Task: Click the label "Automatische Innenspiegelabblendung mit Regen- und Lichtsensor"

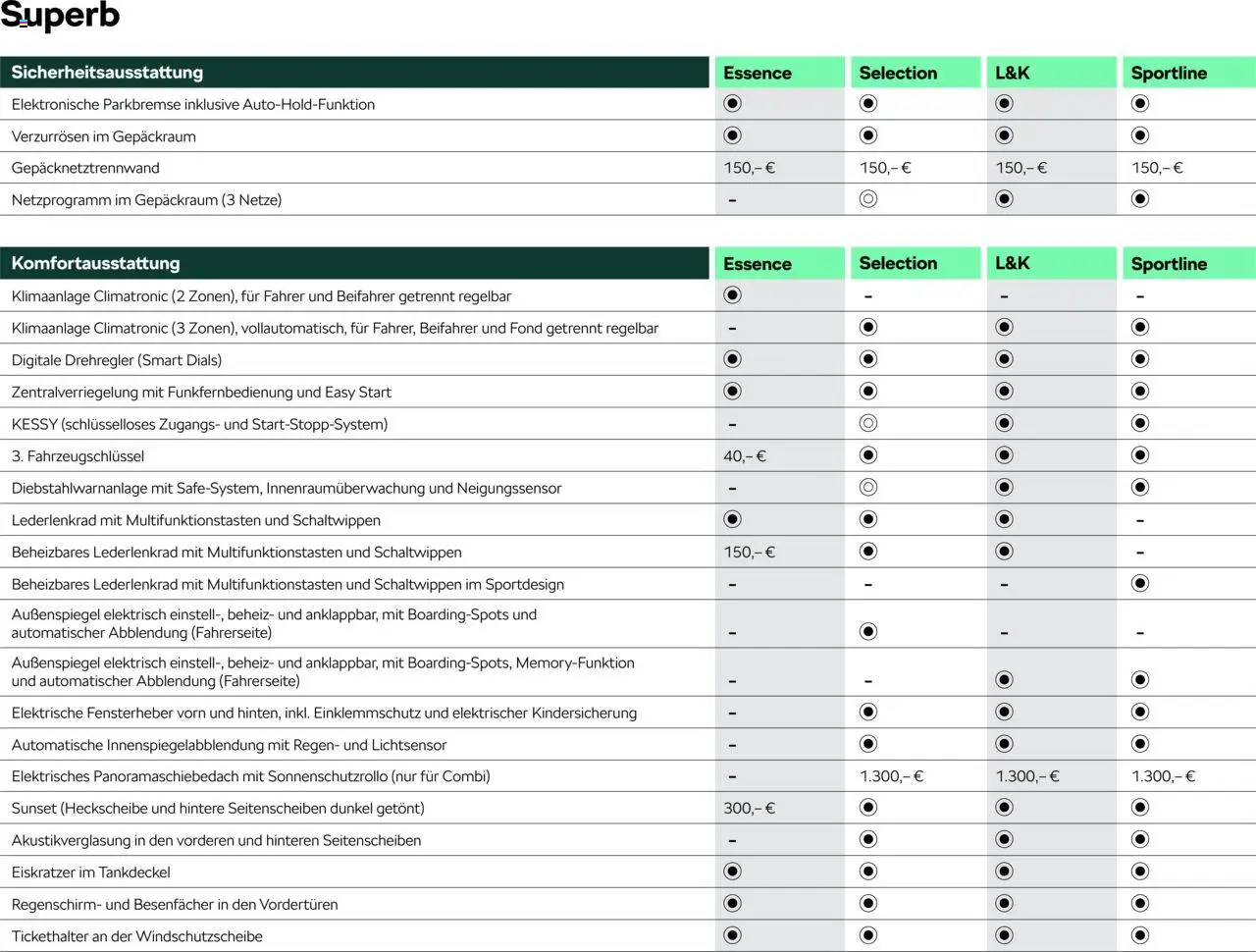Action: (229, 745)
